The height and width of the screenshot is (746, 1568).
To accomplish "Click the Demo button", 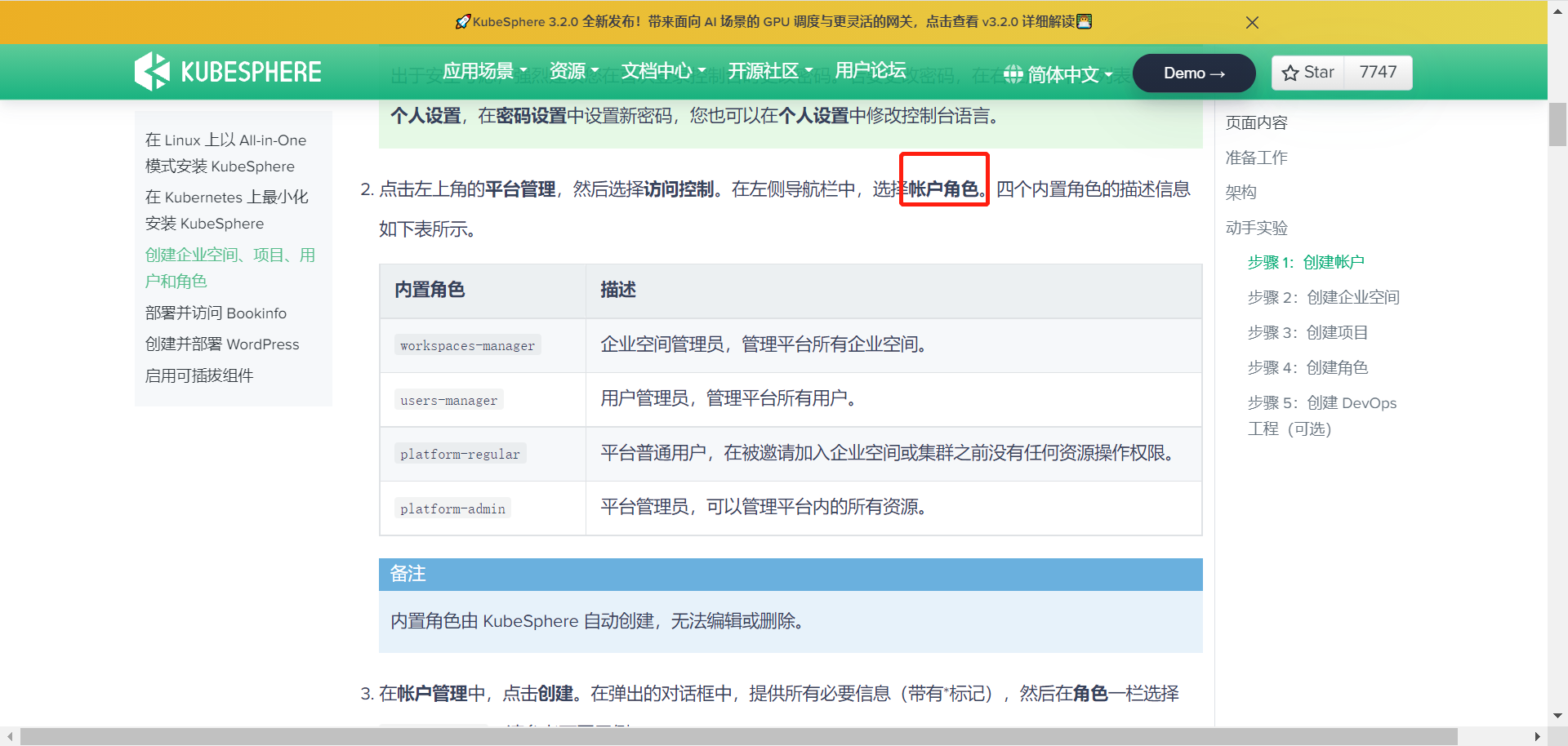I will tap(1194, 73).
